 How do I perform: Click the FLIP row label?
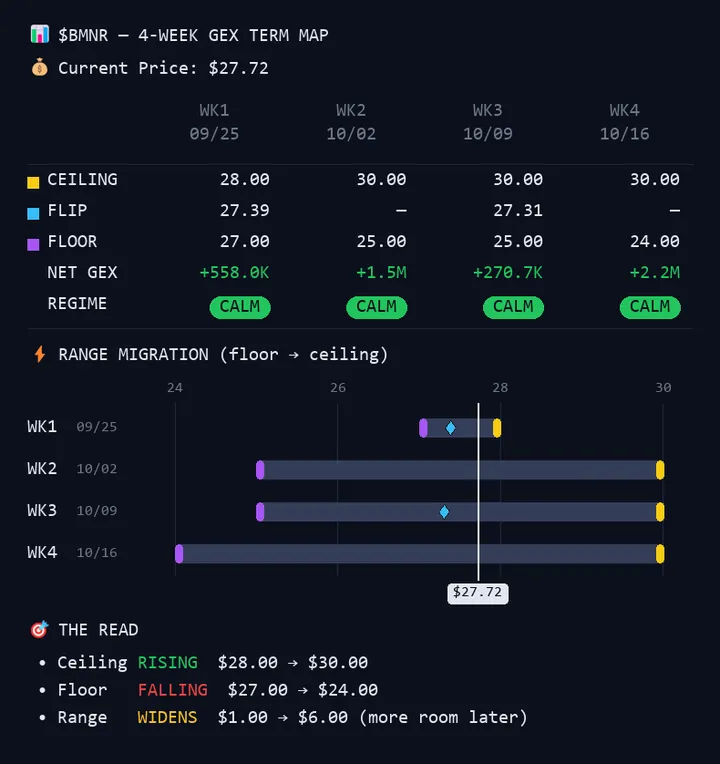click(67, 210)
